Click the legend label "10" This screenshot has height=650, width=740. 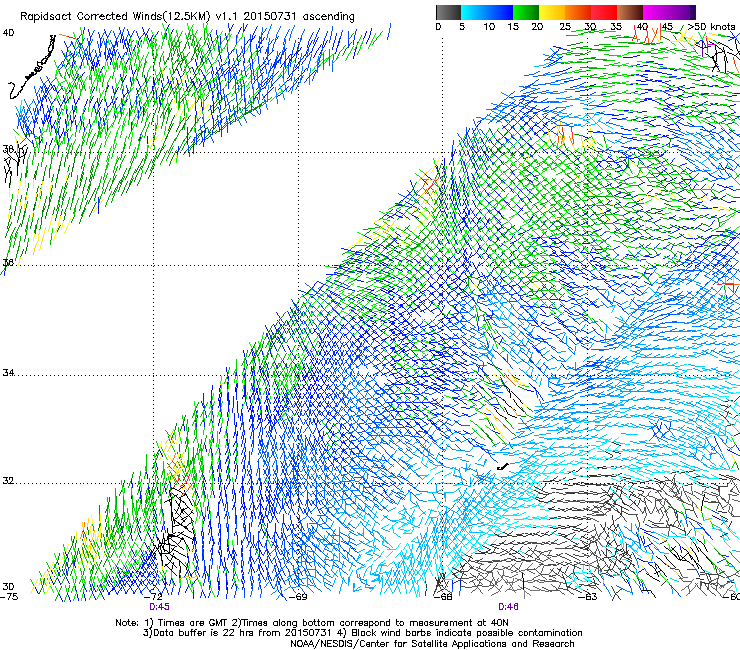tap(489, 27)
